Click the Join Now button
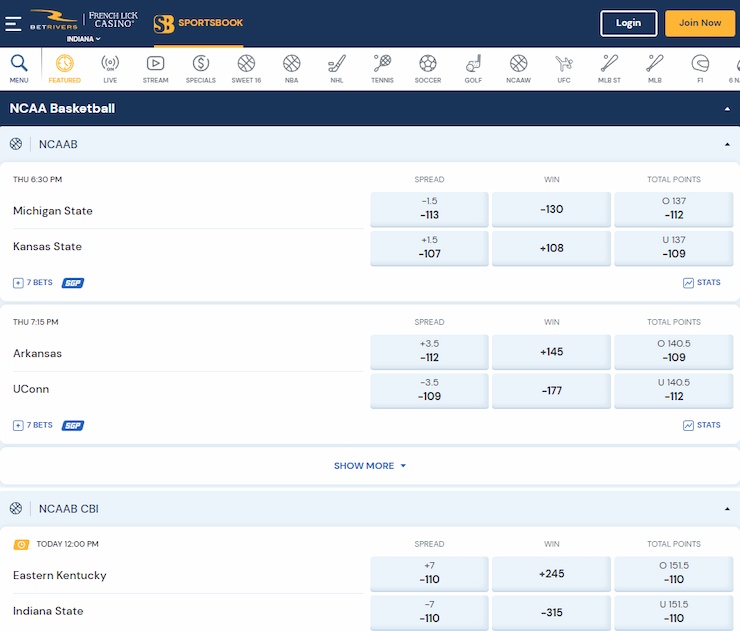Image resolution: width=740 pixels, height=631 pixels. point(700,23)
